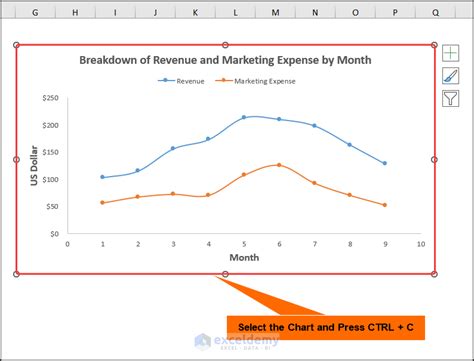Select column J header

[155, 12]
